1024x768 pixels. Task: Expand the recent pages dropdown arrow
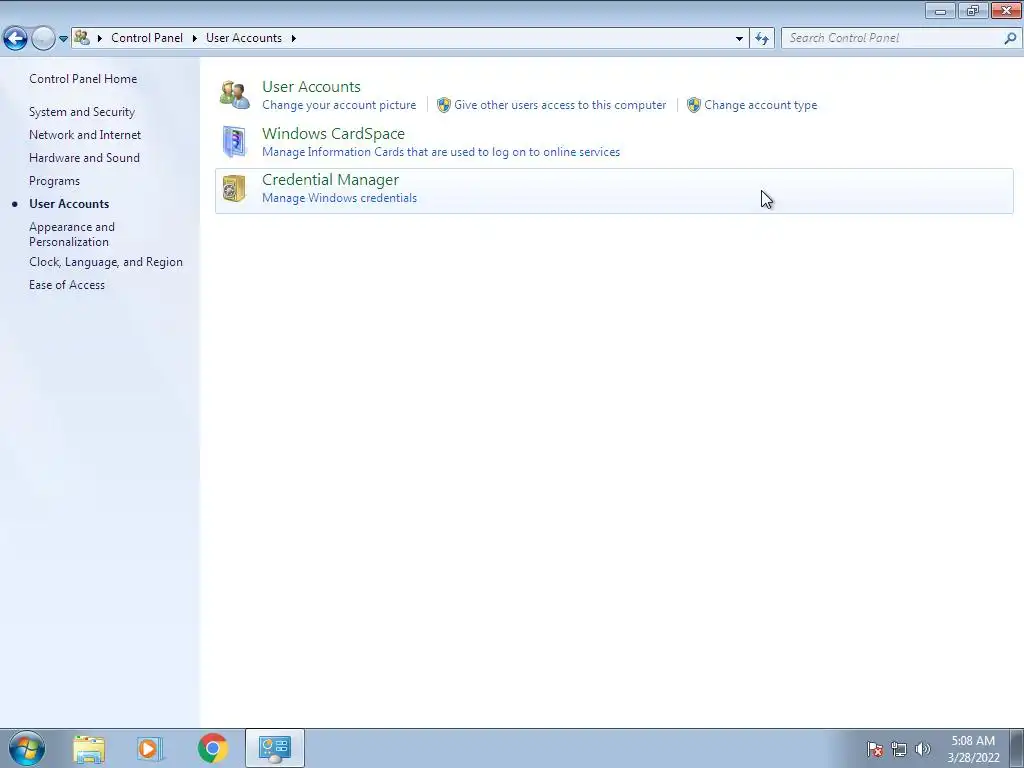[x=63, y=39]
